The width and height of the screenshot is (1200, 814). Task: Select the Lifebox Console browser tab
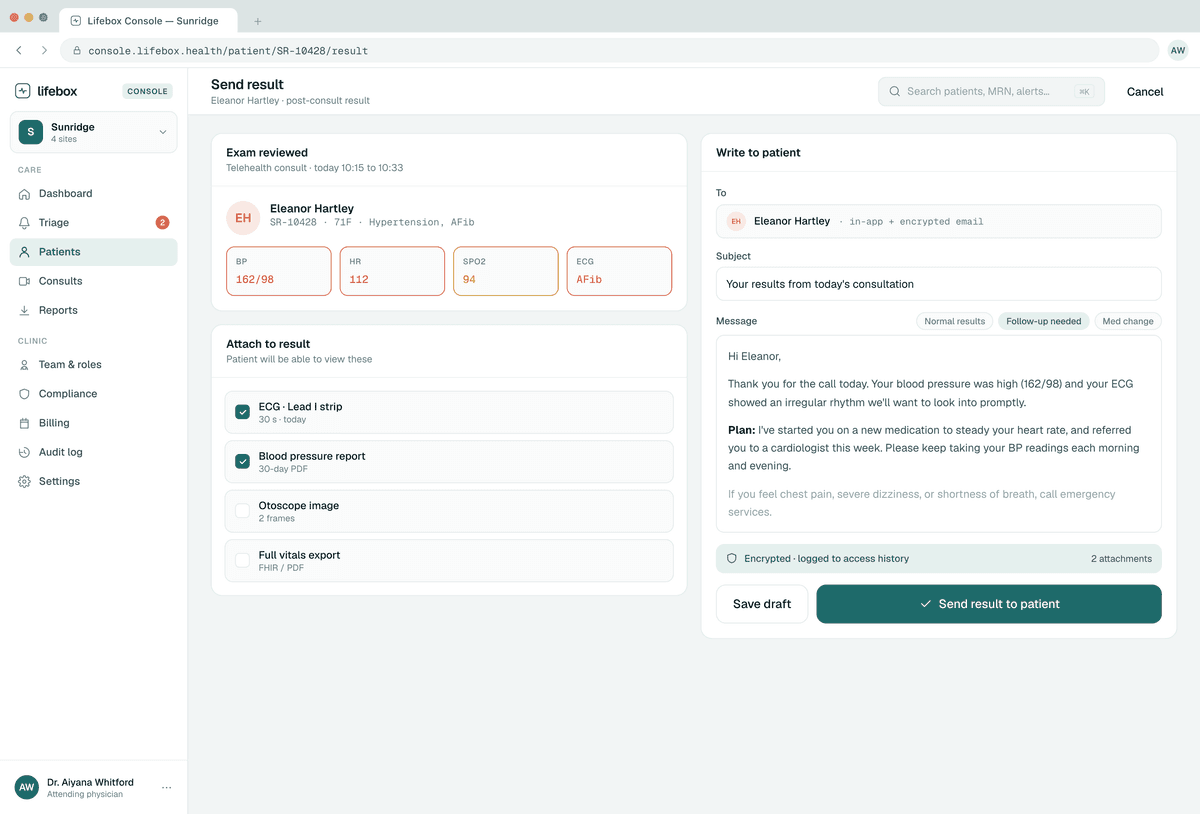148,21
